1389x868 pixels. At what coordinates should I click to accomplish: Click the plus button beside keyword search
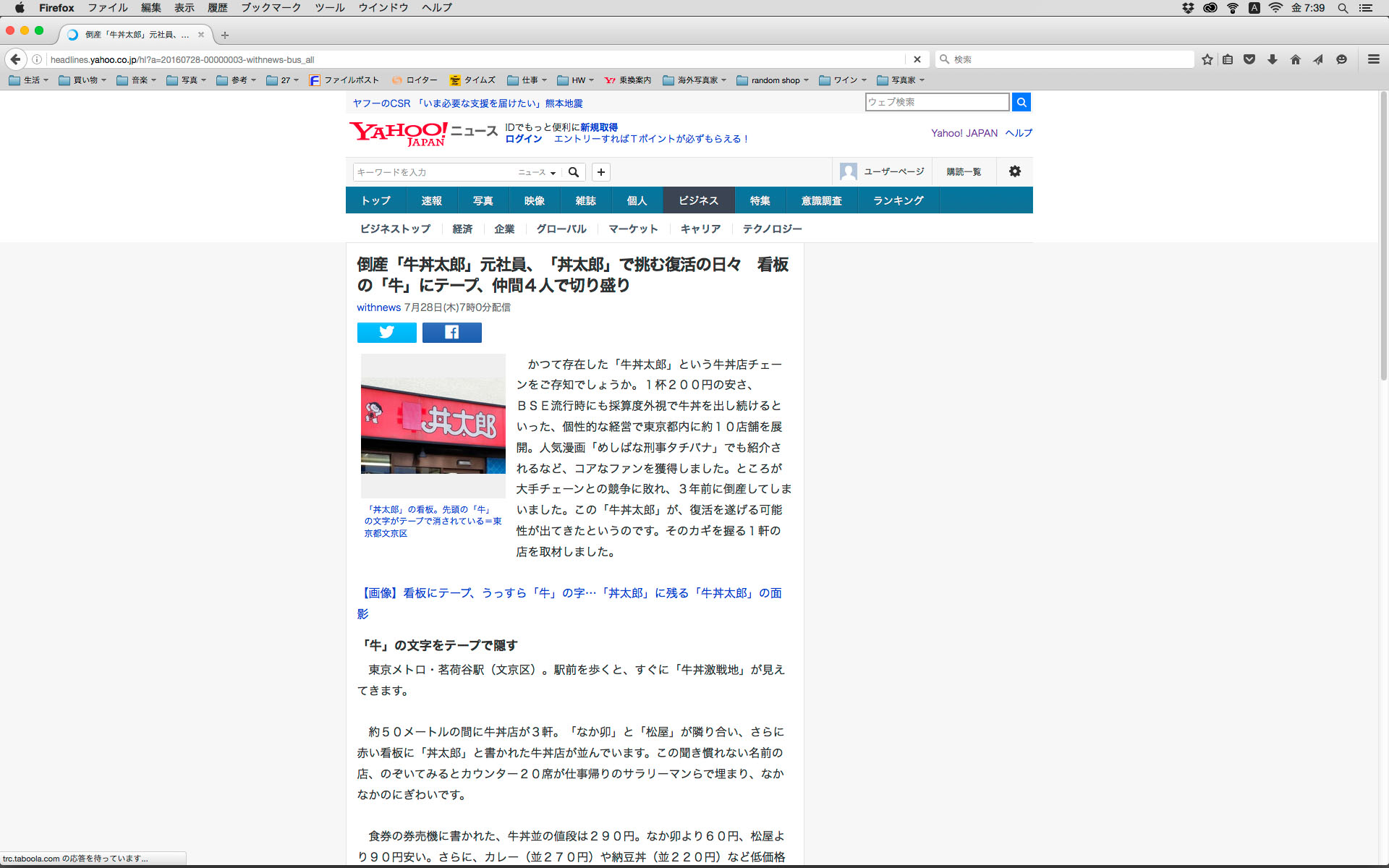pyautogui.click(x=600, y=172)
